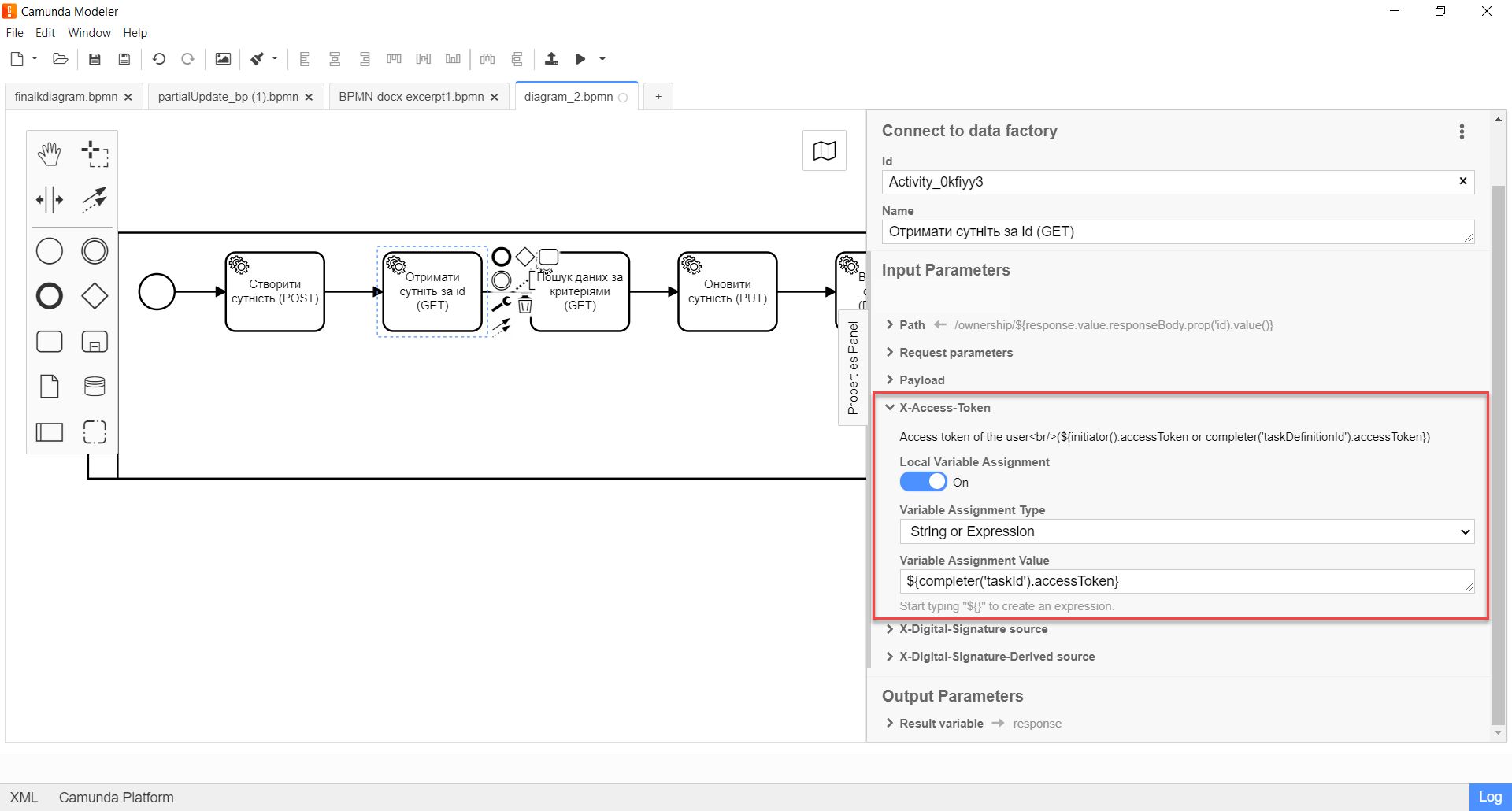The height and width of the screenshot is (811, 1512).
Task: Select the Оновити сутність (PUT) task
Action: click(x=728, y=291)
